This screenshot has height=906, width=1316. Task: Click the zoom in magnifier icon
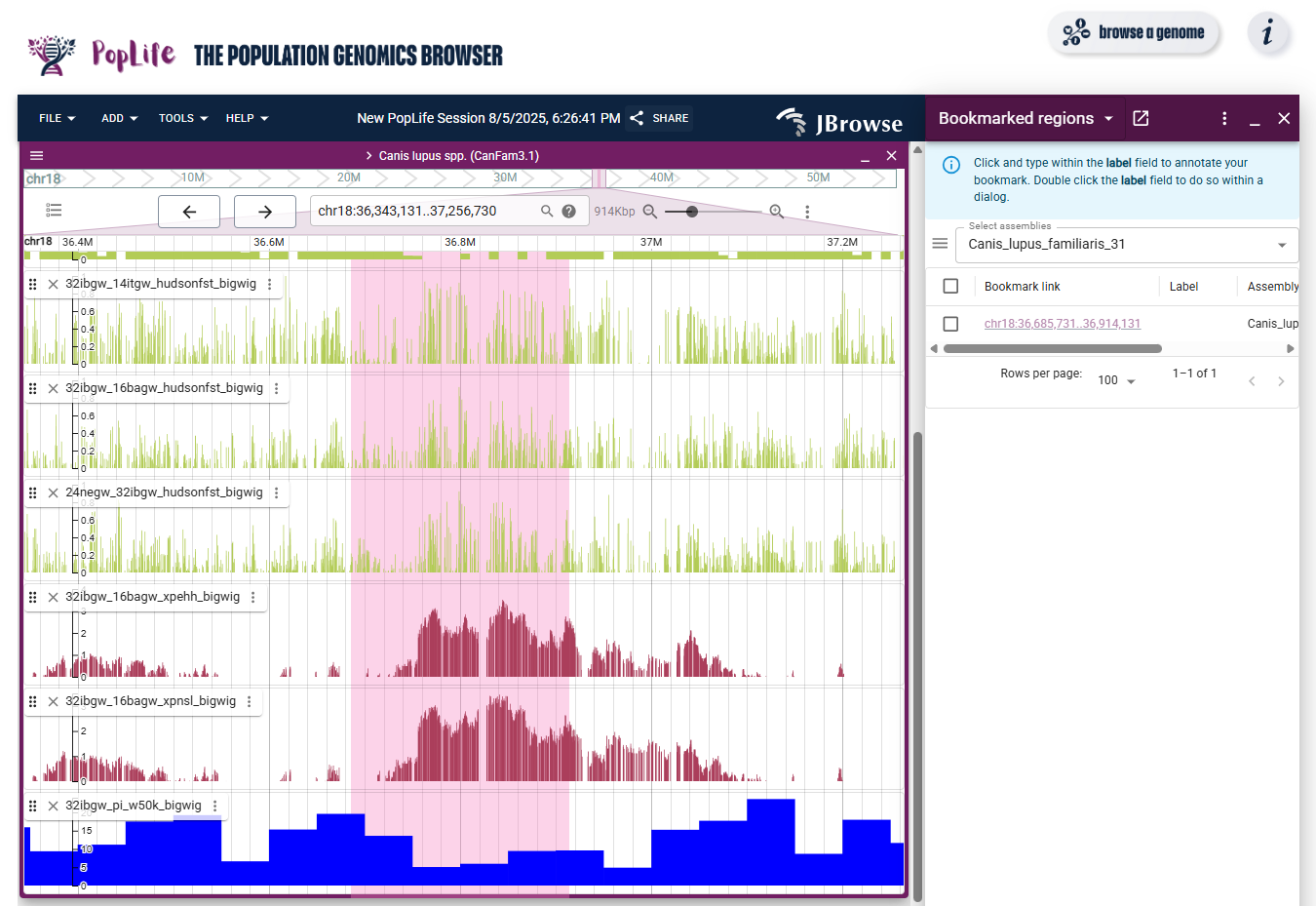tap(776, 212)
